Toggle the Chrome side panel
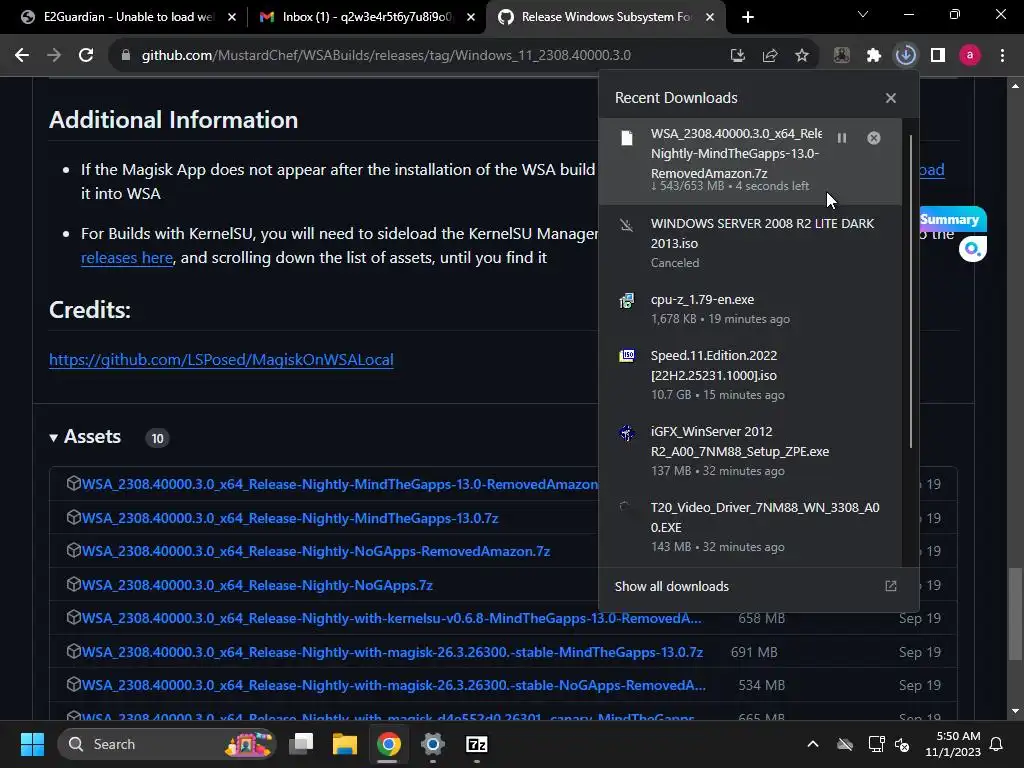The width and height of the screenshot is (1024, 768). pos(938,55)
